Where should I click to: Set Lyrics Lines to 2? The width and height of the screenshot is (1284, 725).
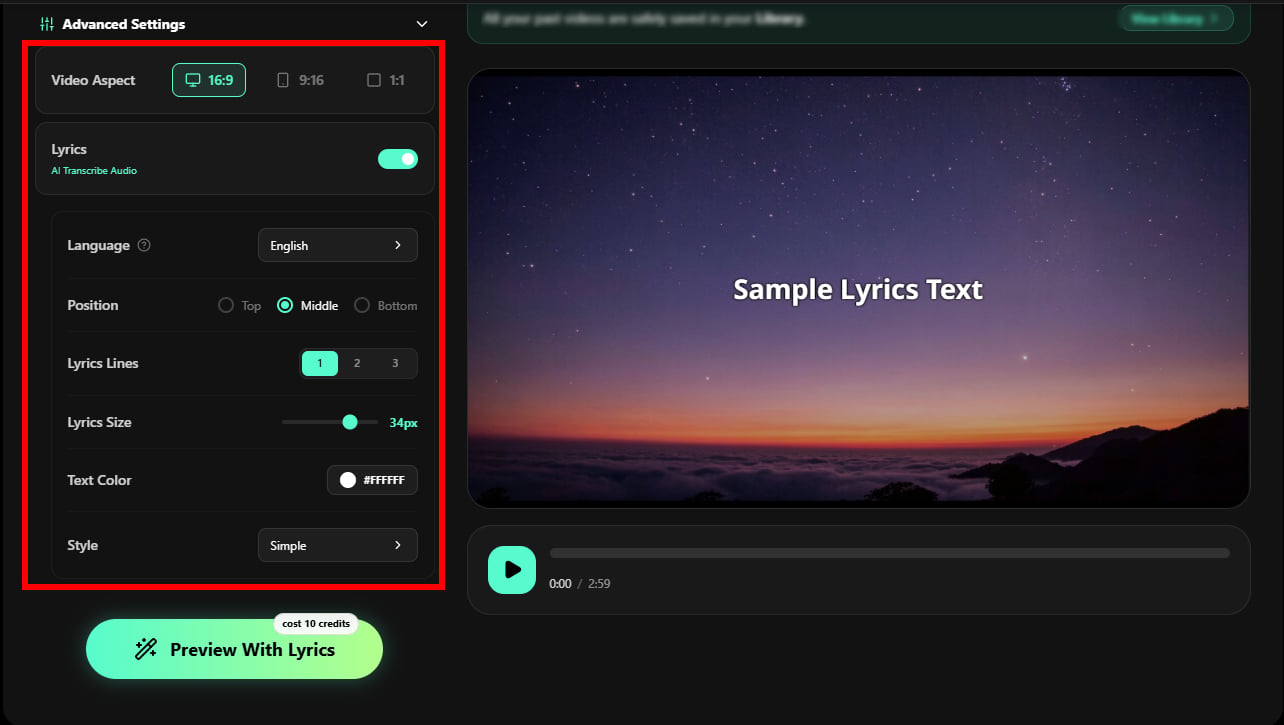[357, 363]
